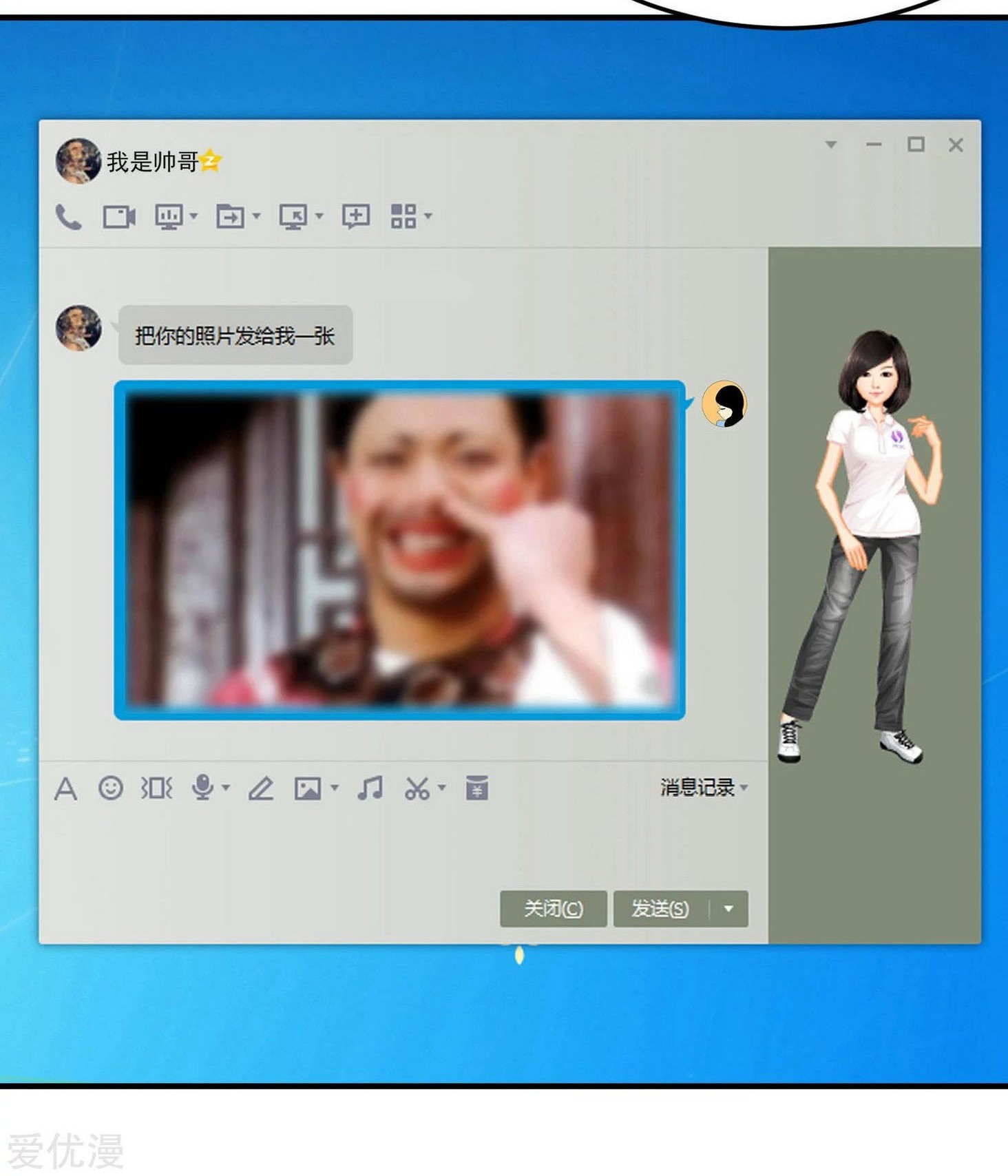Open the blurred photo in chat
1008x1176 pixels.
click(x=399, y=550)
